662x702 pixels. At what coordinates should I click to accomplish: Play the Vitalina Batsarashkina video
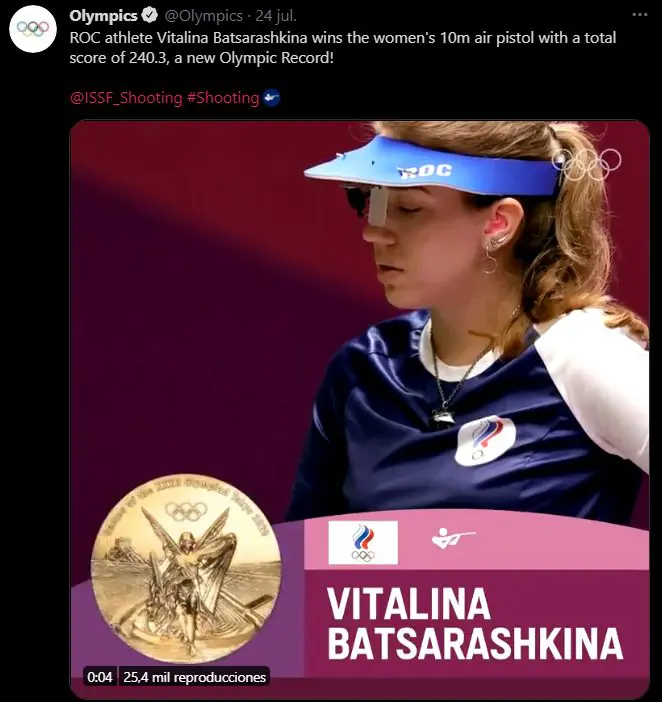[359, 409]
